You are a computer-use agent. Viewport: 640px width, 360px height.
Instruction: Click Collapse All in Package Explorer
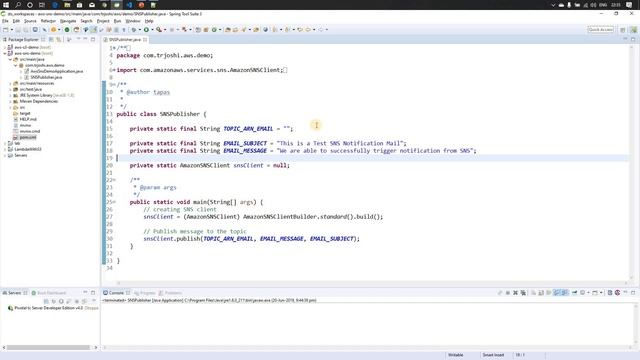tap(51, 40)
